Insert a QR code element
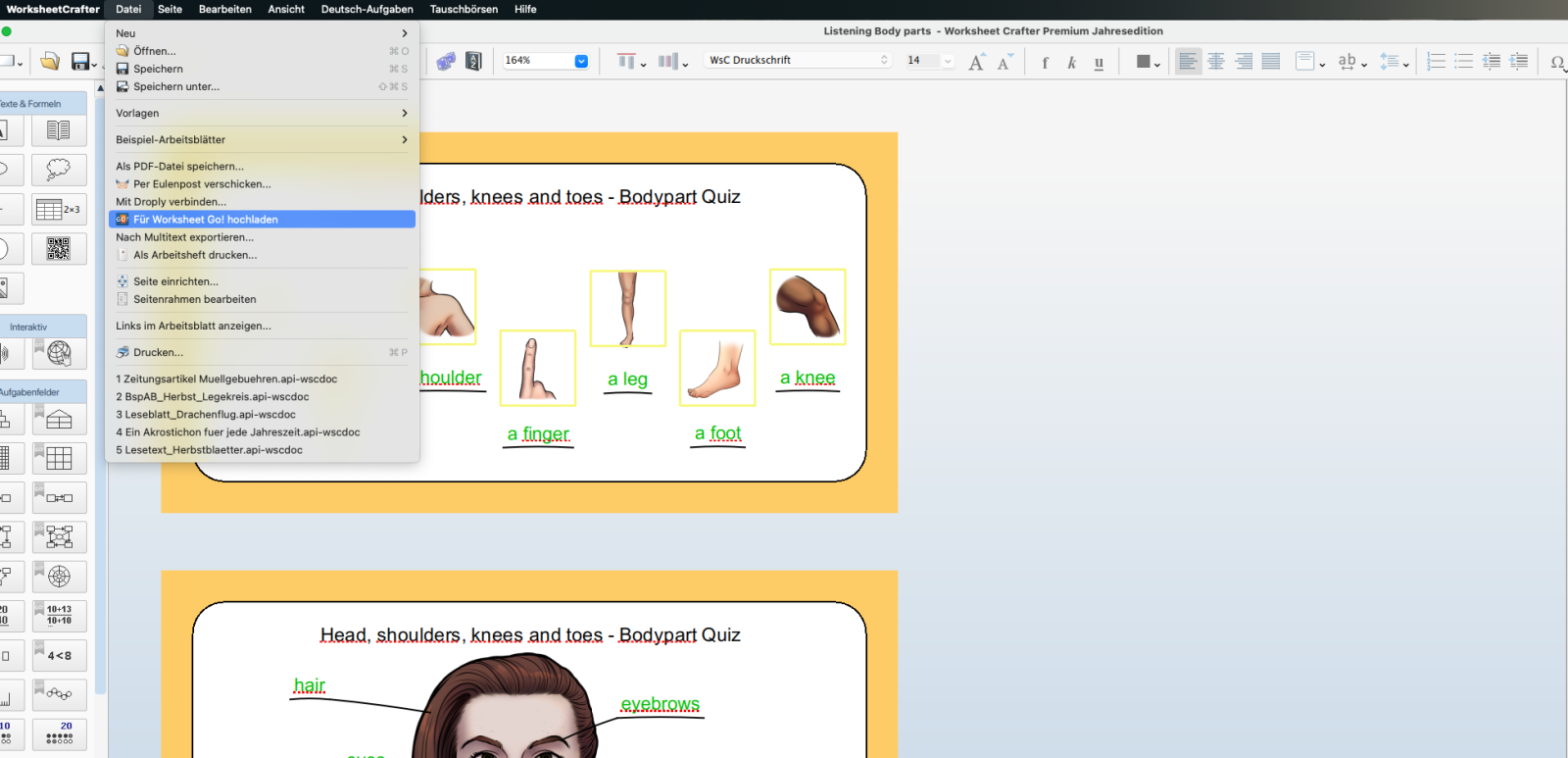The width and height of the screenshot is (1568, 758). (x=59, y=249)
